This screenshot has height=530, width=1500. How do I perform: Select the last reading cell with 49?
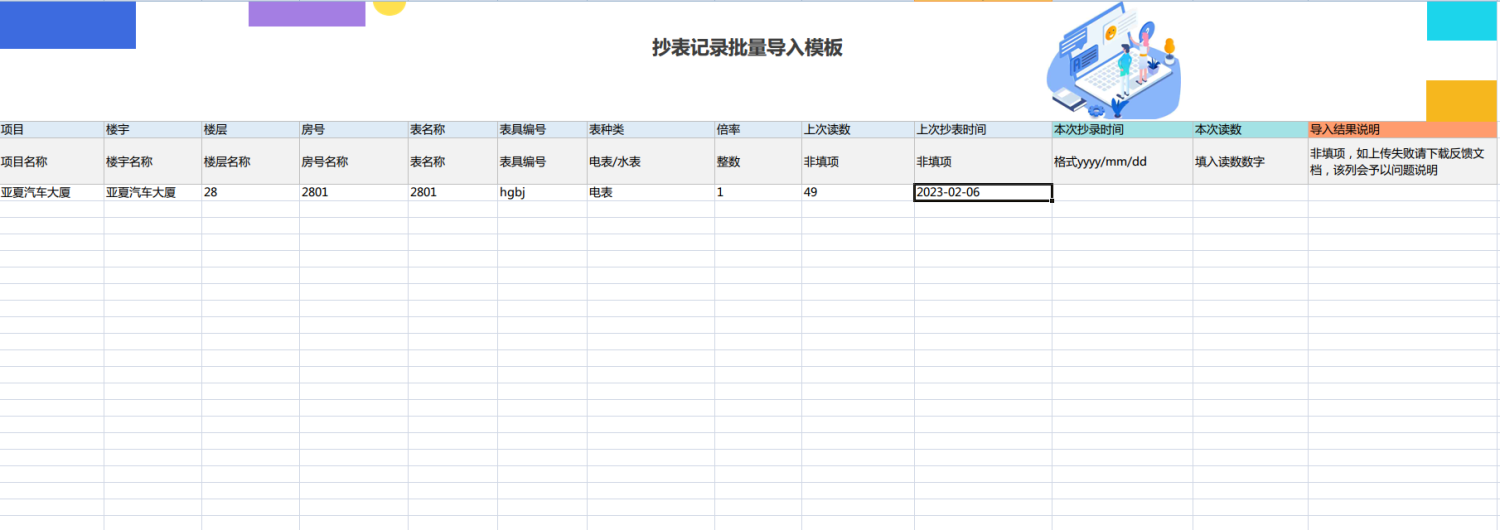(x=857, y=193)
